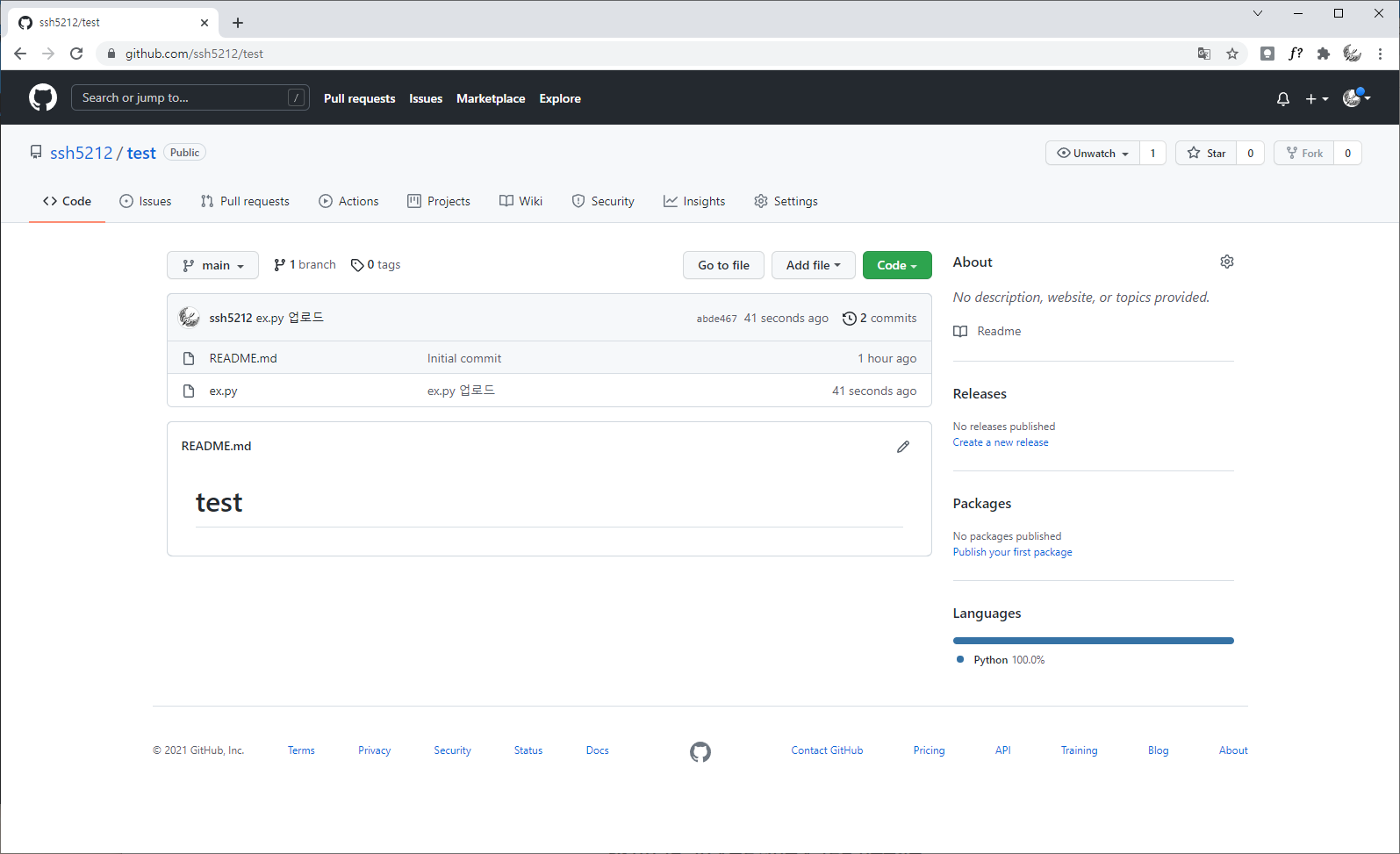Image resolution: width=1400 pixels, height=854 pixels.
Task: Open the ex.py file
Action: (x=223, y=391)
